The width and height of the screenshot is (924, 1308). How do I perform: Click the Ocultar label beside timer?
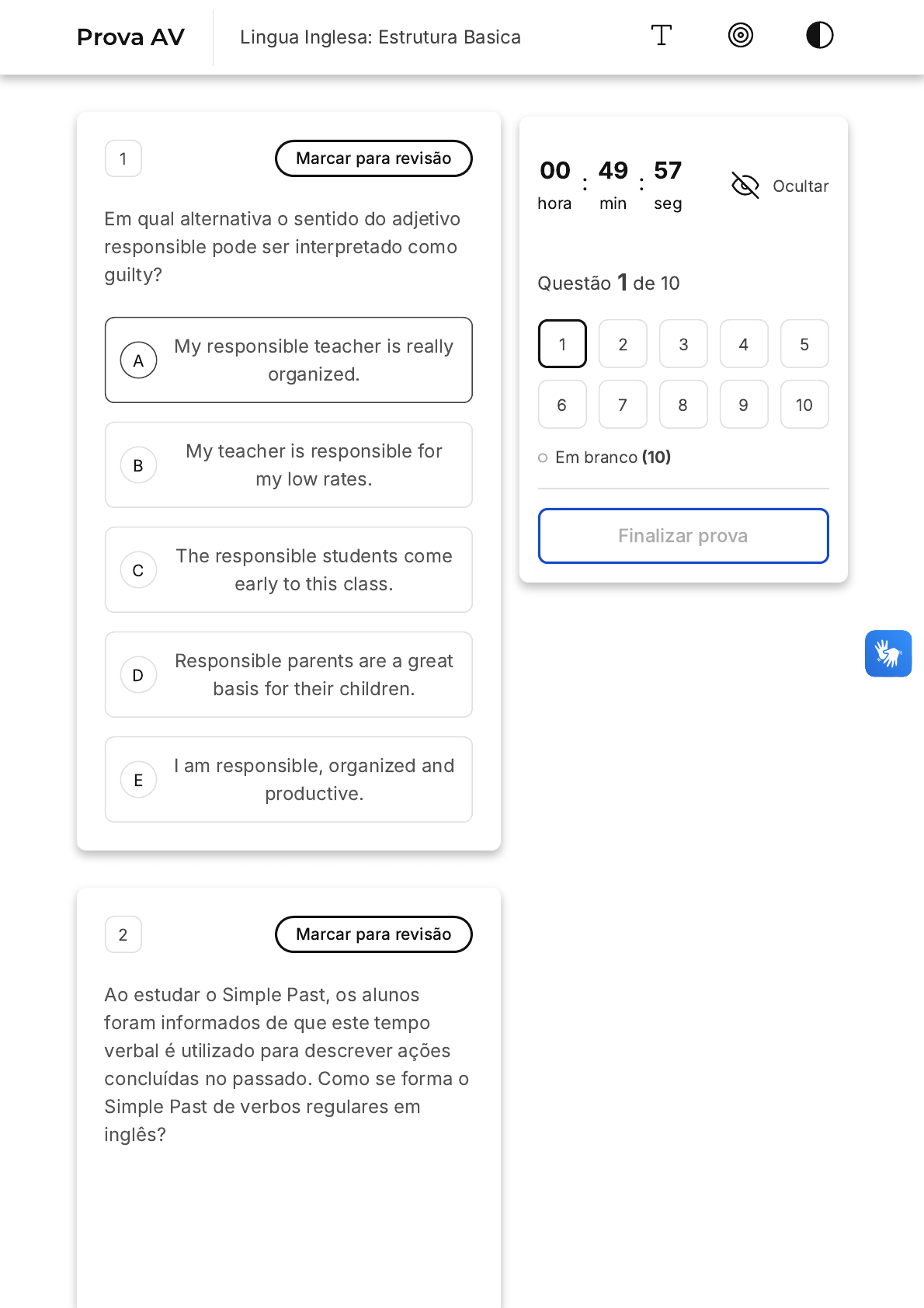pos(801,186)
